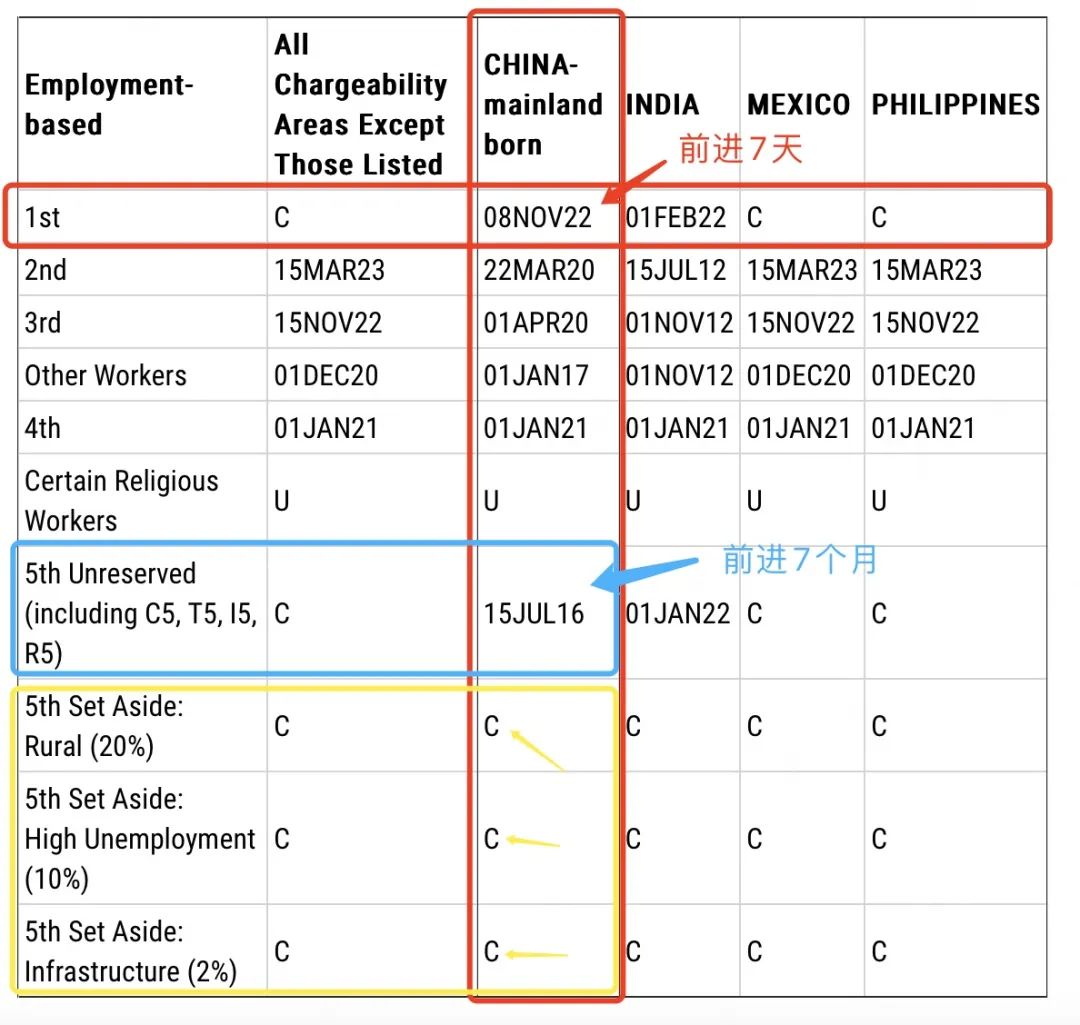Select the INDIA column header
The image size is (1080, 1025).
tap(662, 105)
